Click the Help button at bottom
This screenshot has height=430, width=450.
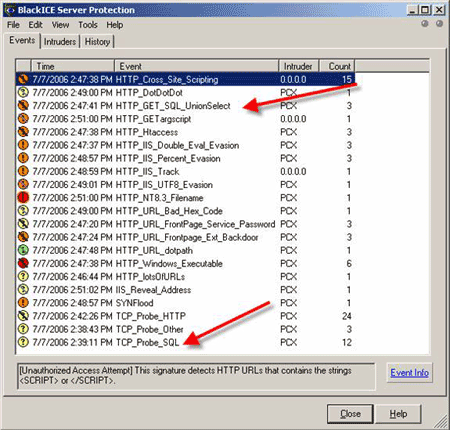(x=398, y=414)
